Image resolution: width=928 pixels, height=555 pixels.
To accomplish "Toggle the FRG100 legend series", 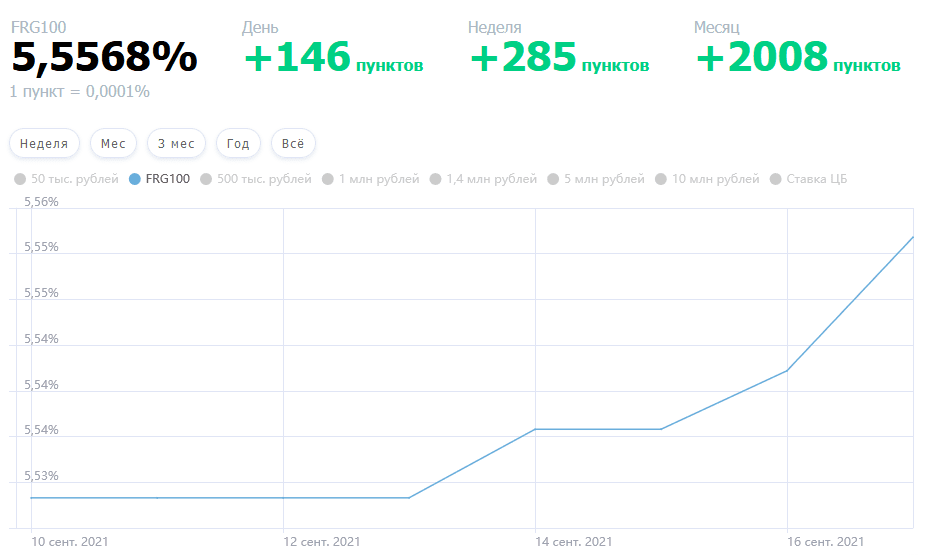I will point(160,179).
